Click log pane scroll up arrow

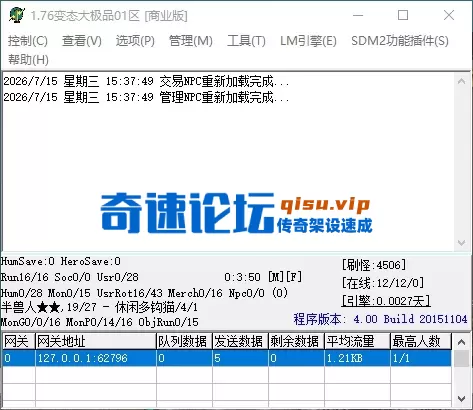[461, 81]
